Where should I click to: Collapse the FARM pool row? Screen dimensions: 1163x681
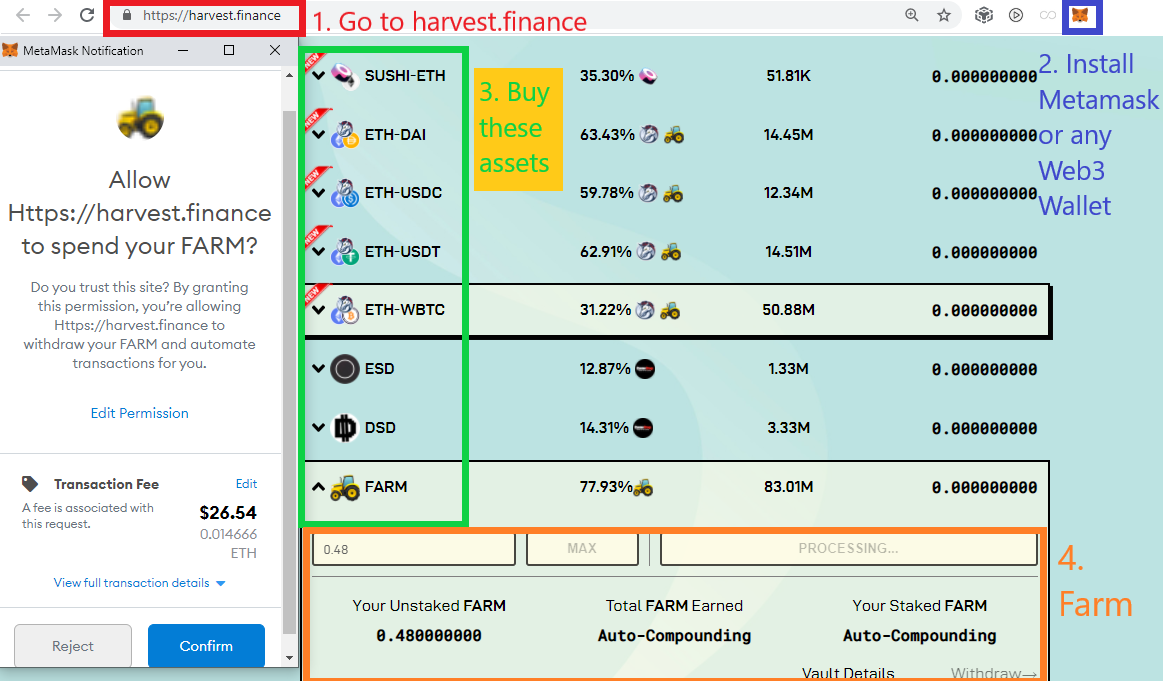pyautogui.click(x=319, y=487)
